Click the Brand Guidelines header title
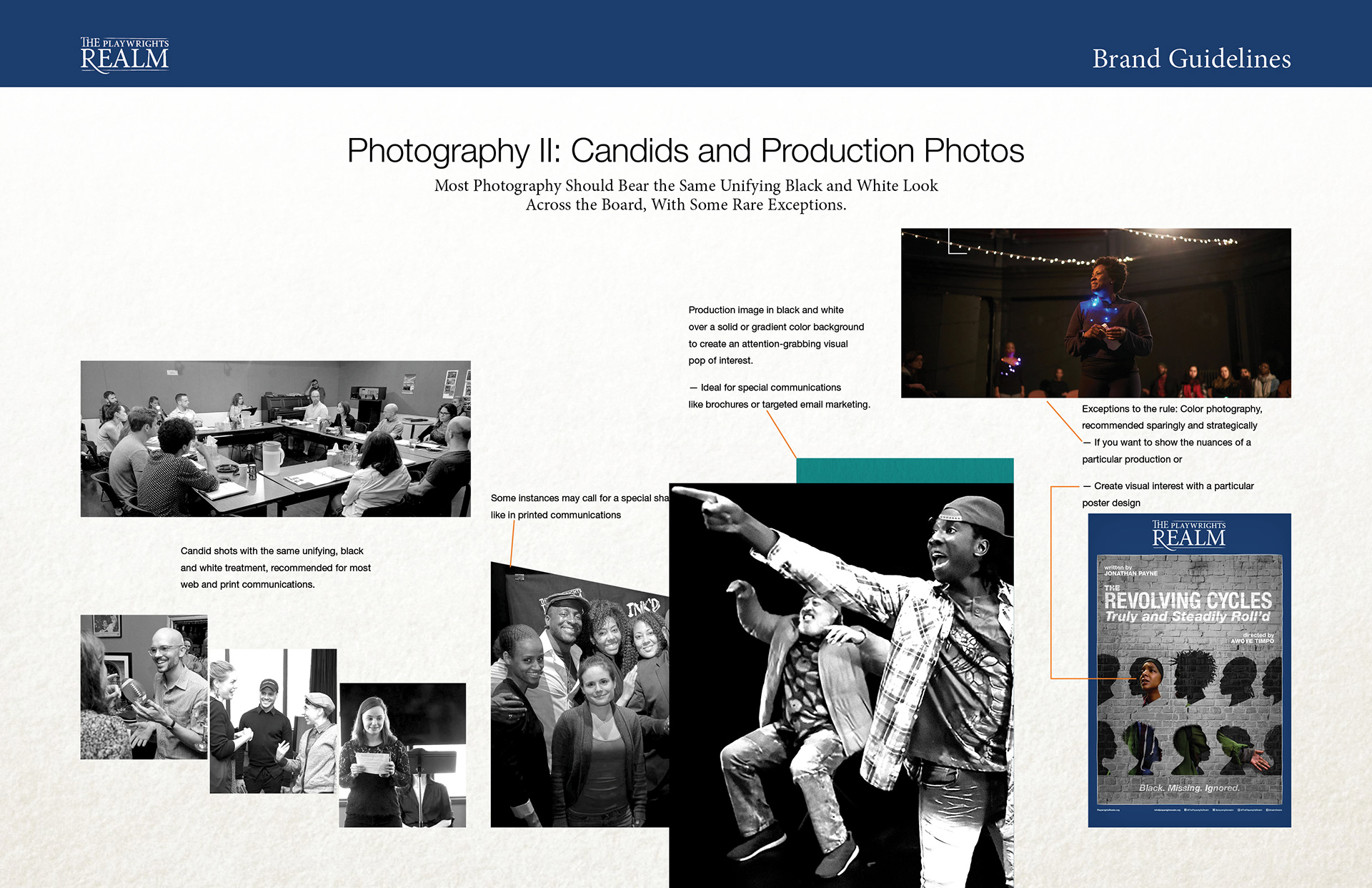Image resolution: width=1372 pixels, height=888 pixels. (1191, 59)
